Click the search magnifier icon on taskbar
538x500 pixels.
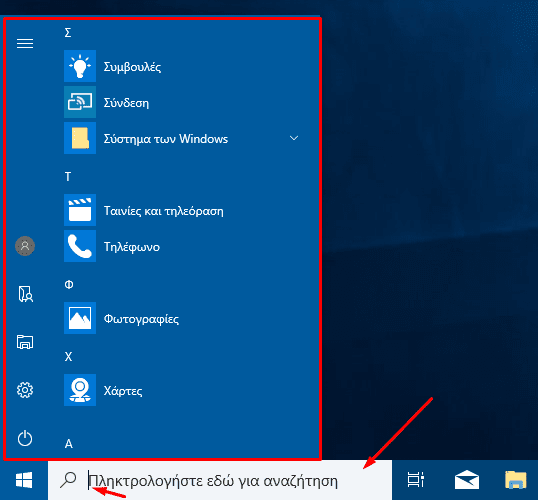68,480
